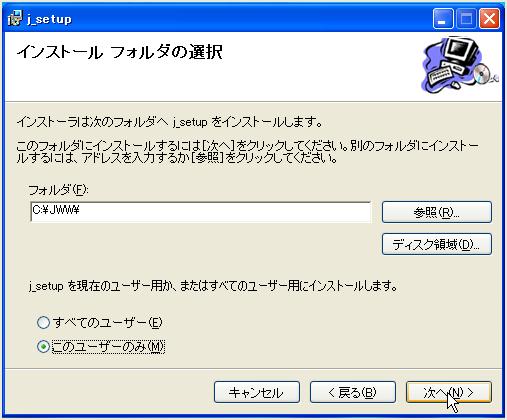Click the インストール フォルダの選択 heading
Screen dimensions: 507x420
(119, 52)
